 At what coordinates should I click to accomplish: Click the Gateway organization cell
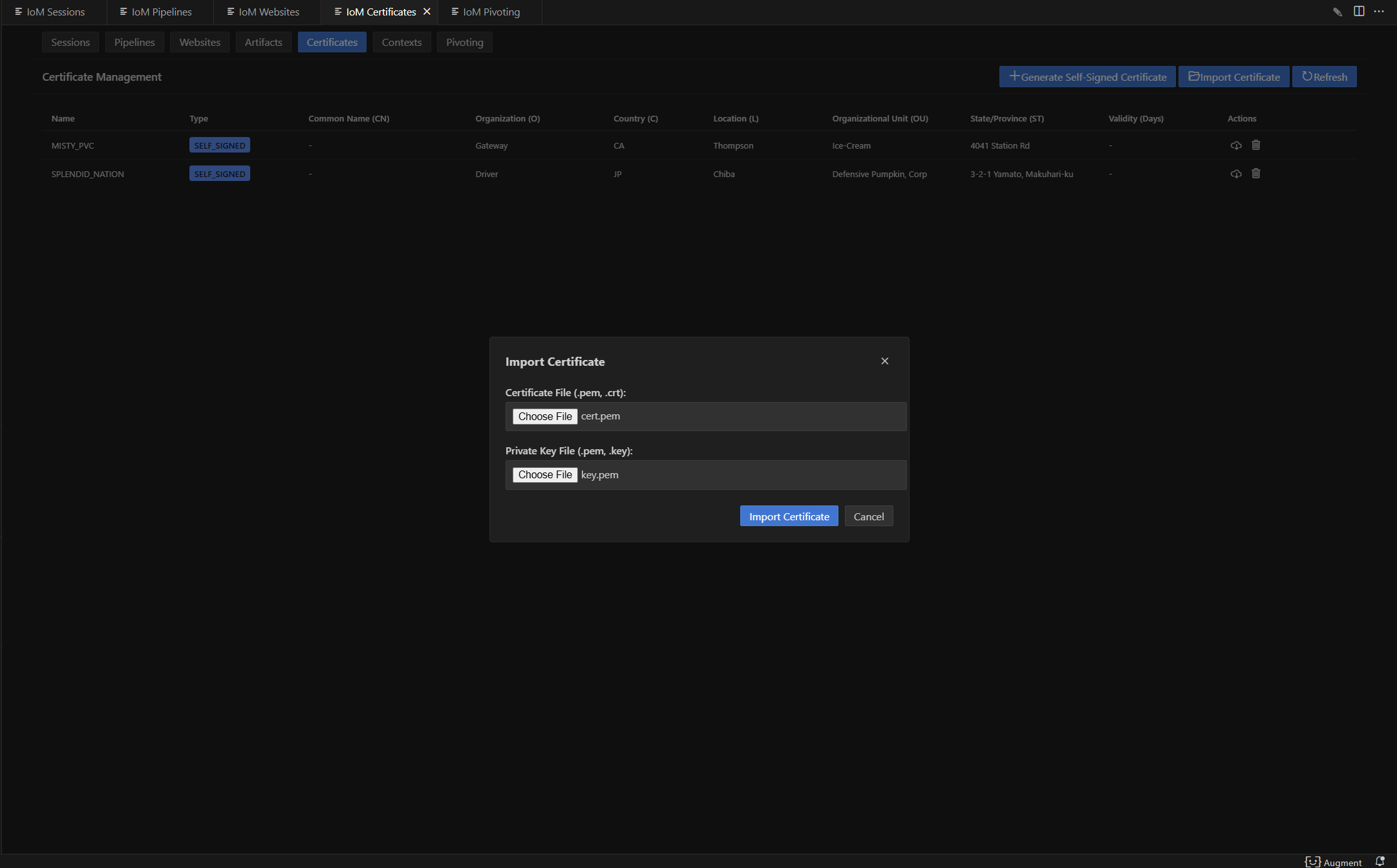pos(491,145)
